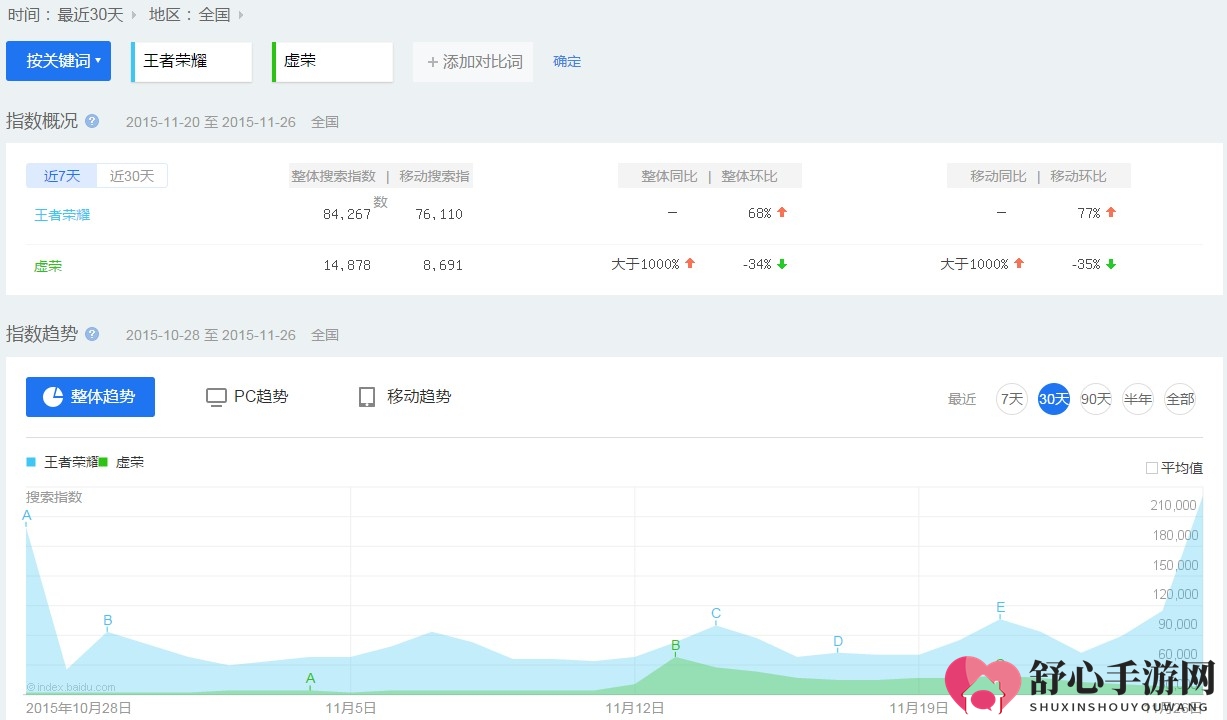Click date range 2015-11-20 至 2015-11-26
1227x720 pixels.
pyautogui.click(x=211, y=122)
